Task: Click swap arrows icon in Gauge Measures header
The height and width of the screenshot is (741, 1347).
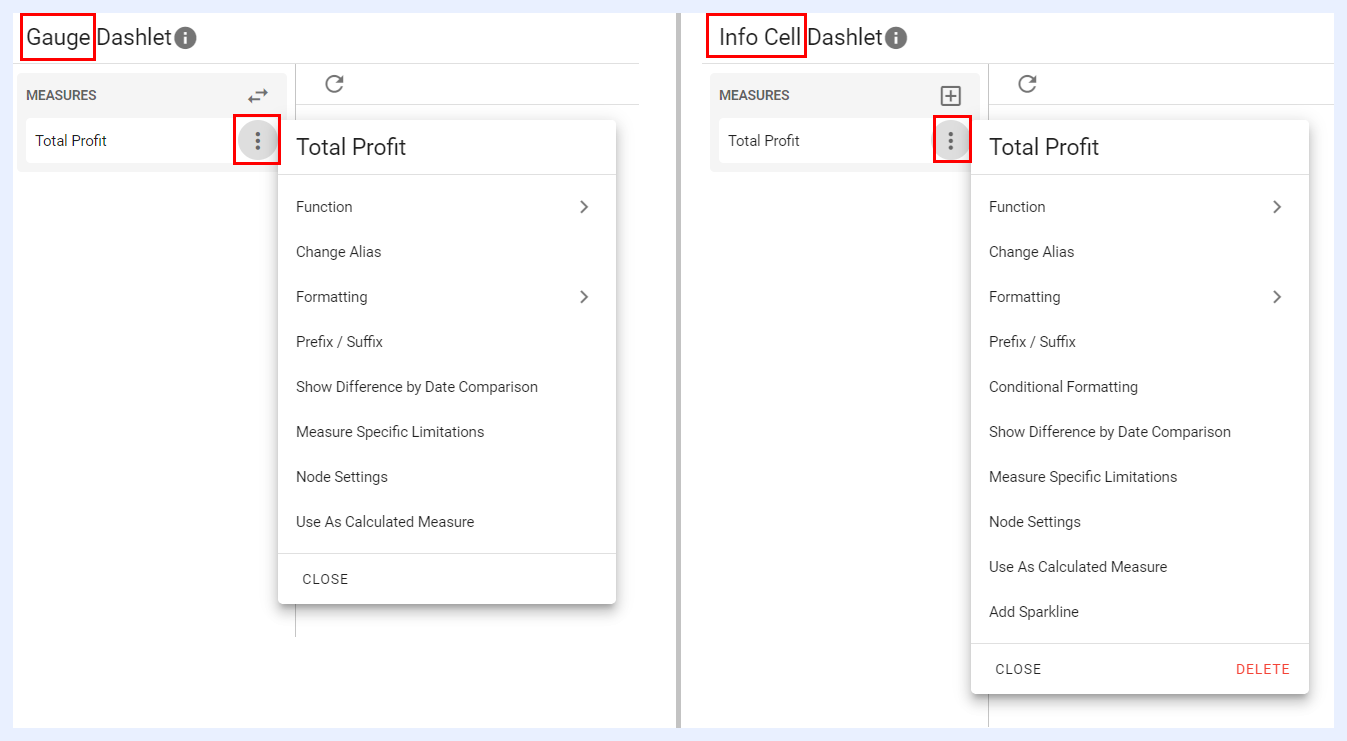Action: pos(258,95)
